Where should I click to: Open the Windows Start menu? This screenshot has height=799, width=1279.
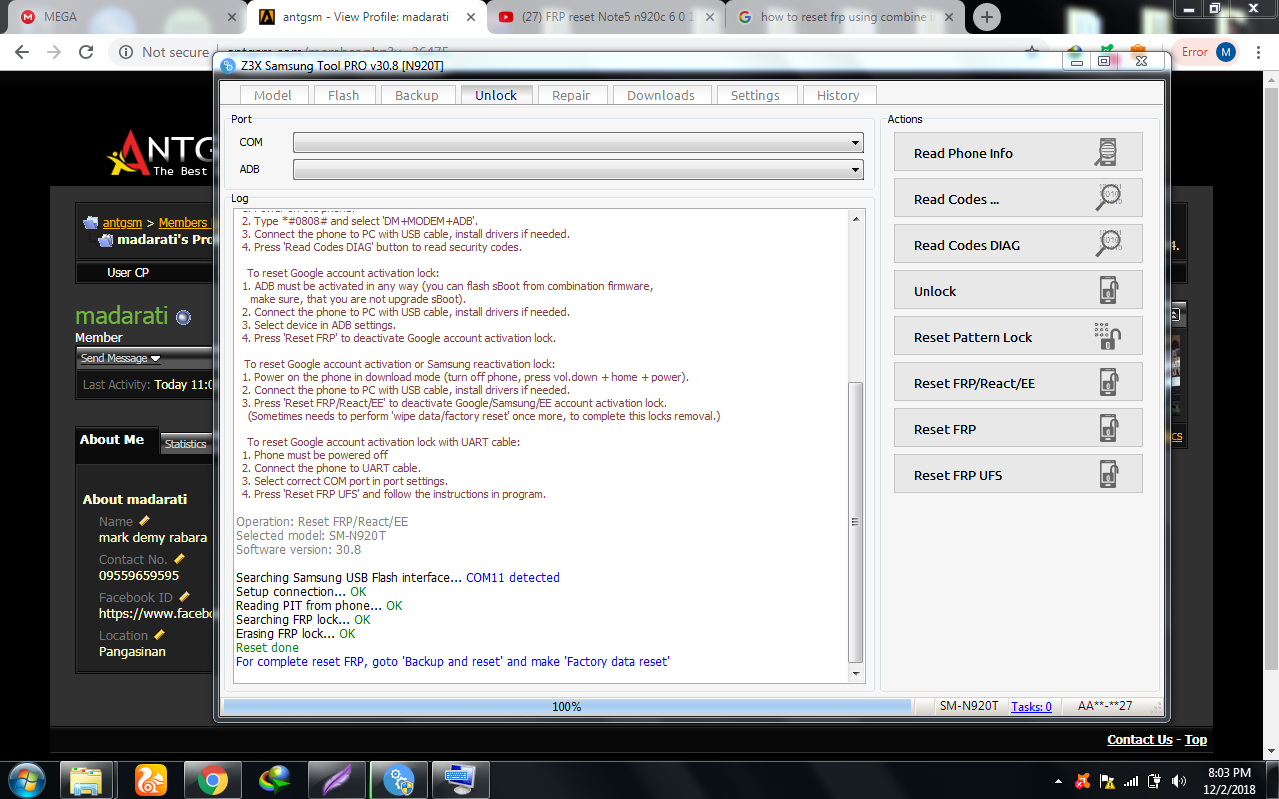26,779
